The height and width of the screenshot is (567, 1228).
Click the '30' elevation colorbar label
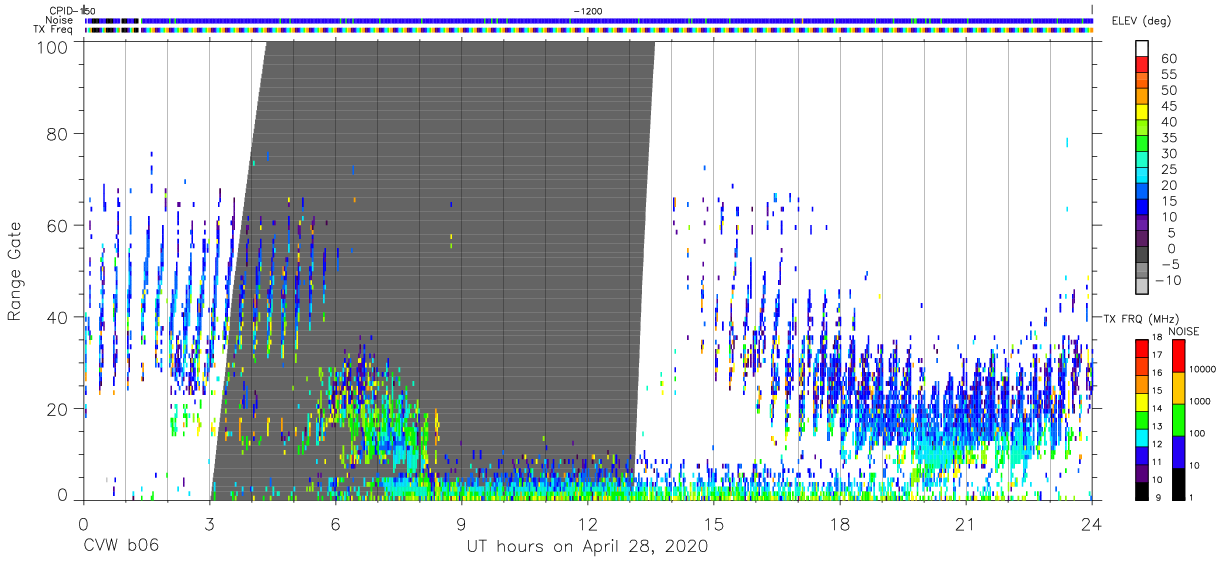coord(1168,153)
